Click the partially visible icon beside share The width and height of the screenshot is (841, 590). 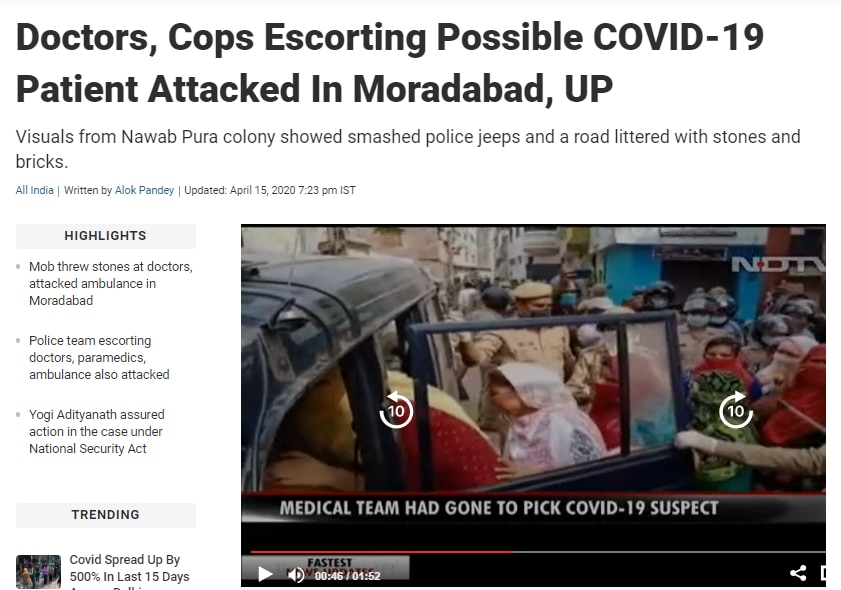823,573
